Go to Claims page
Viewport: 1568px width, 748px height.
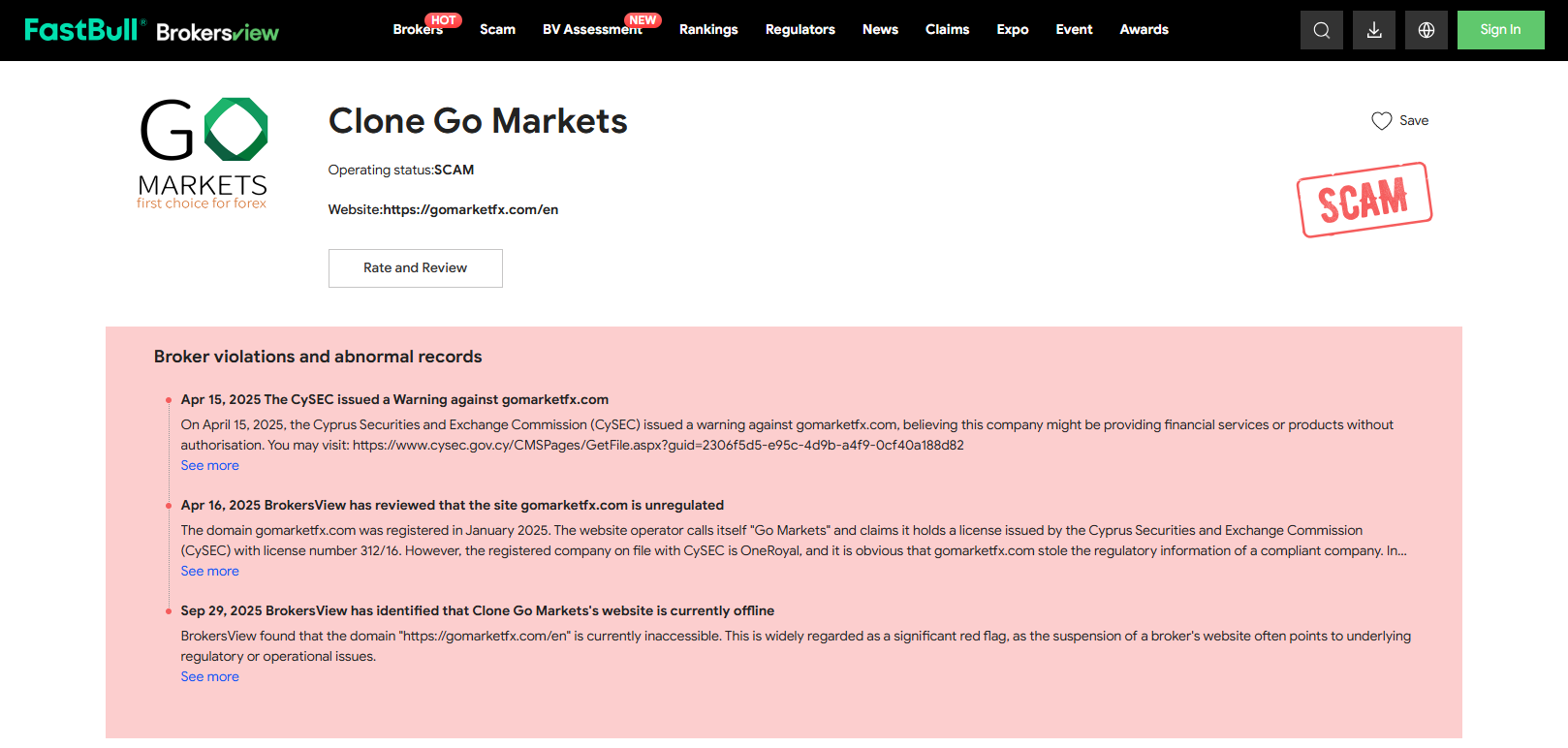947,30
